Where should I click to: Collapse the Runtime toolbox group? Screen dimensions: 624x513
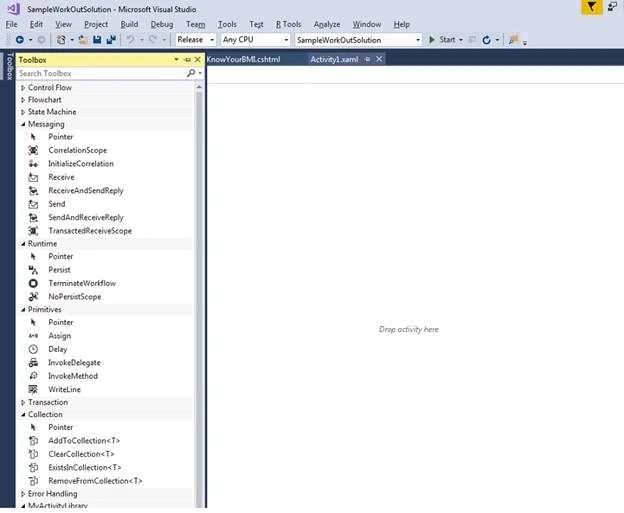pos(23,244)
